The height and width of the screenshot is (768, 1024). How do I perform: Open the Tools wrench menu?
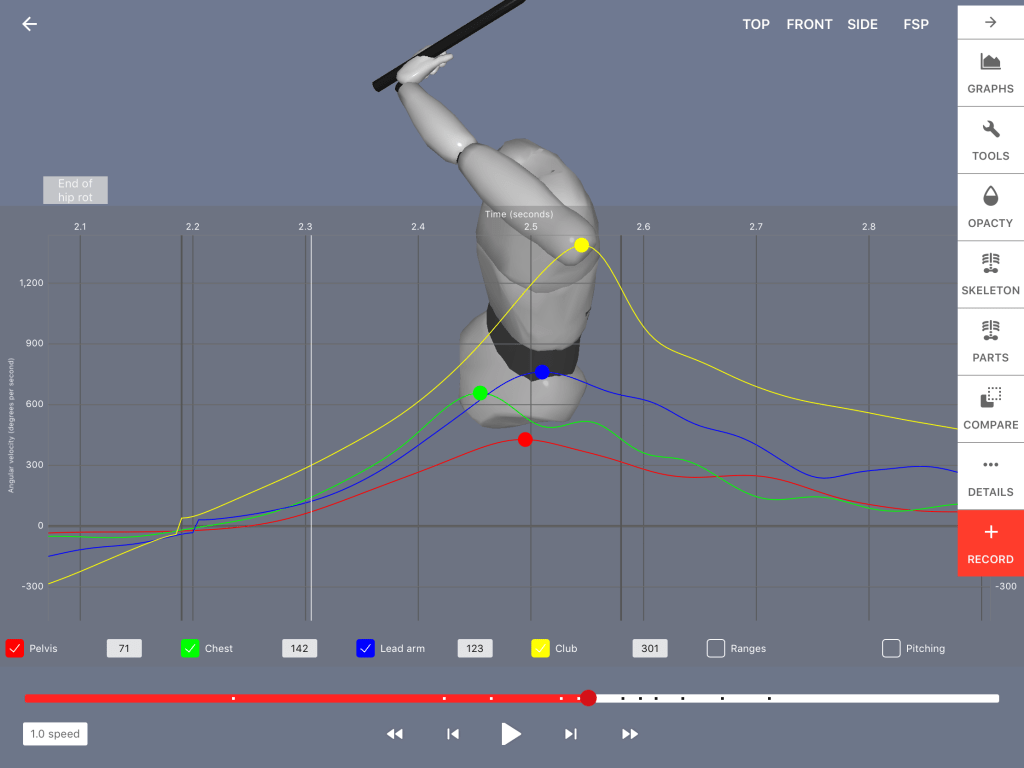click(990, 140)
